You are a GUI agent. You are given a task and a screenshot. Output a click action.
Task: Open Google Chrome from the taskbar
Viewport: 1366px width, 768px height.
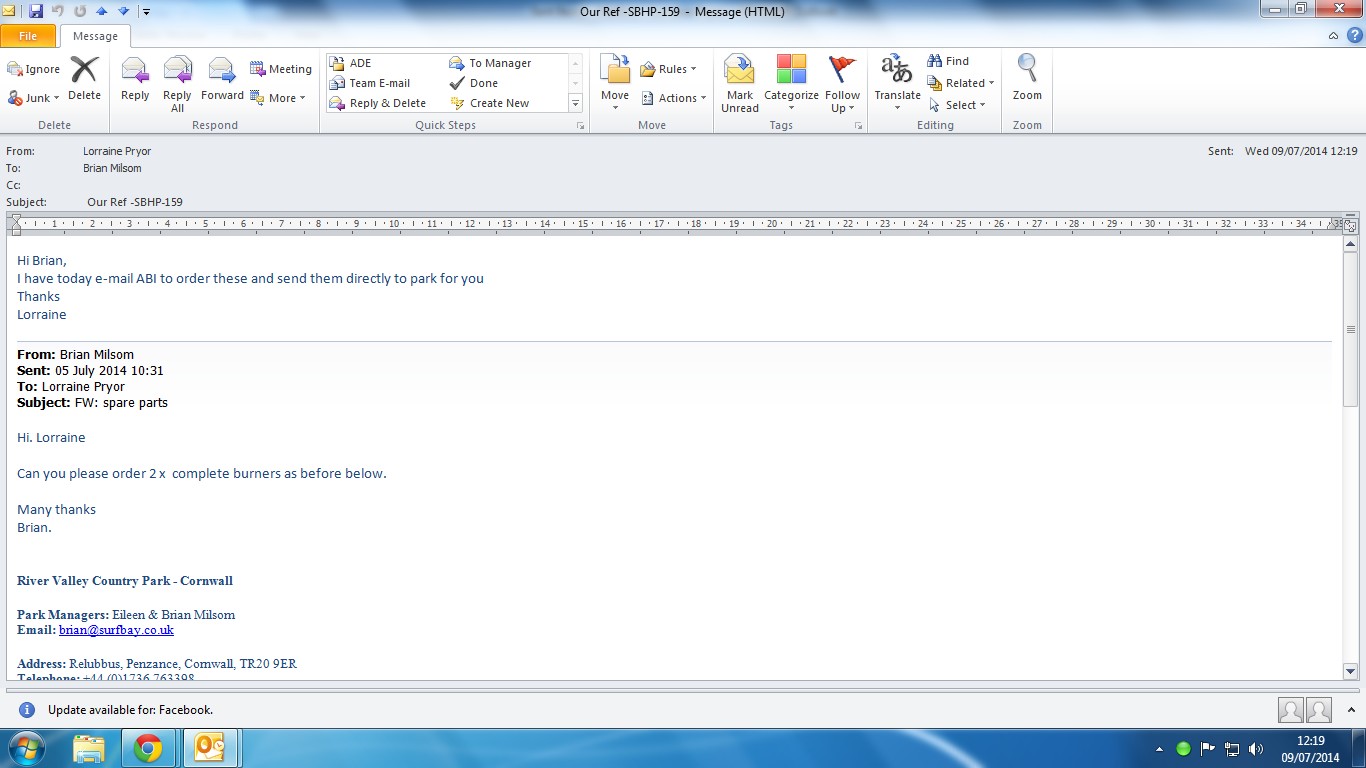(148, 748)
